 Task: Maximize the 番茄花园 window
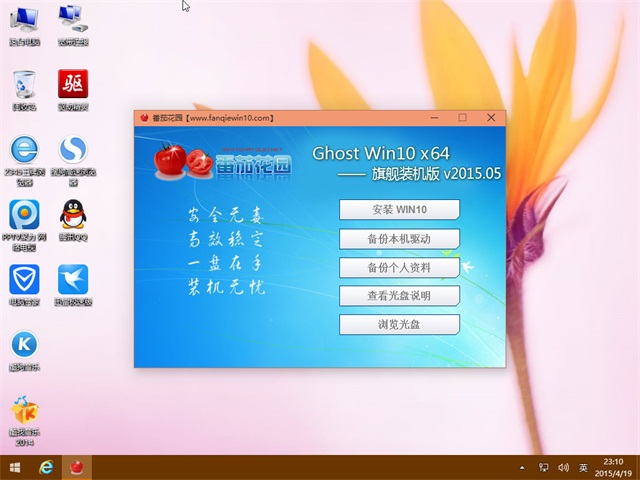point(462,118)
